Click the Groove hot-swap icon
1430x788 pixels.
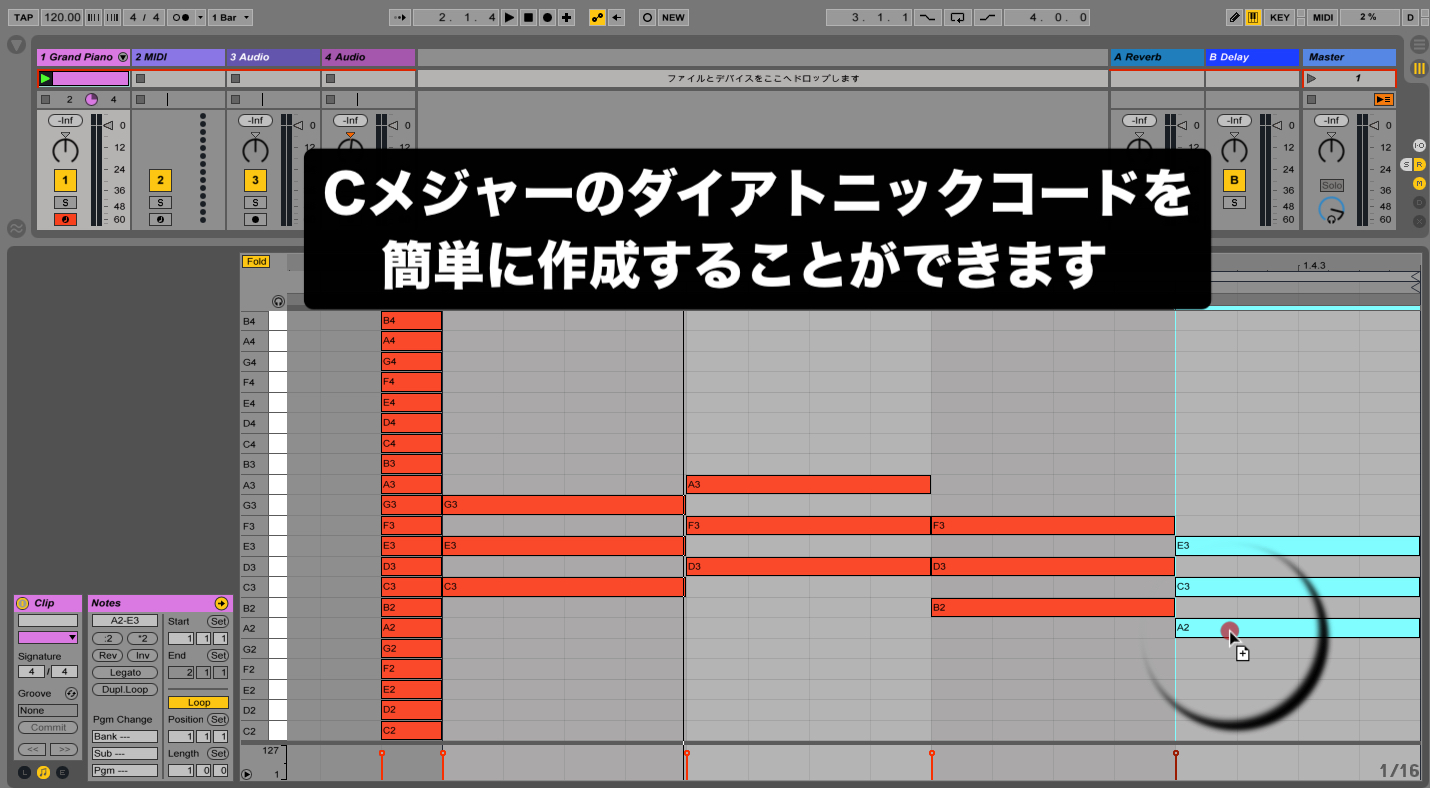[x=71, y=693]
